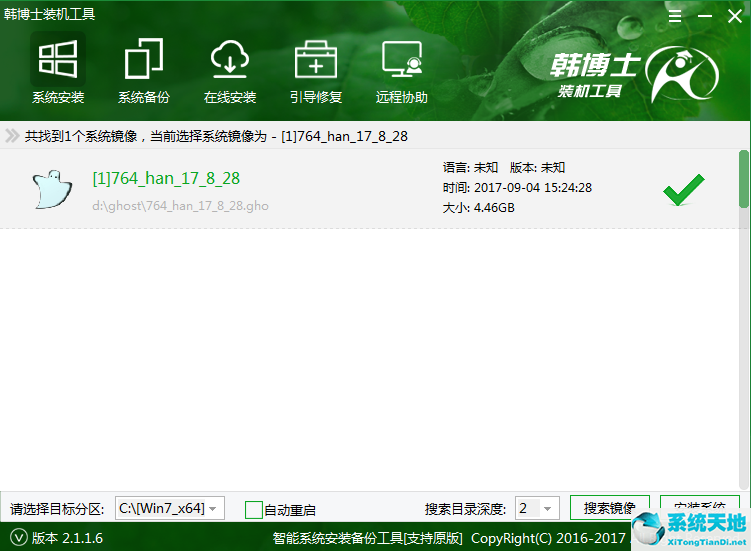This screenshot has width=751, height=551.
Task: Click the 版本: 未知 version label
Action: [537, 167]
